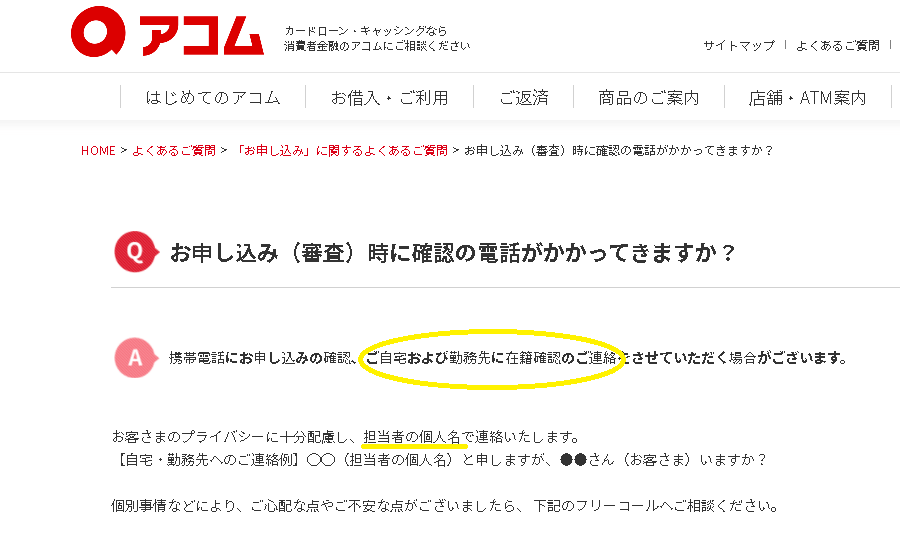900x534 pixels.
Task: Open 「お申し込み」に関するよくあるご質問 breadcrumb
Action: pyautogui.click(x=341, y=150)
